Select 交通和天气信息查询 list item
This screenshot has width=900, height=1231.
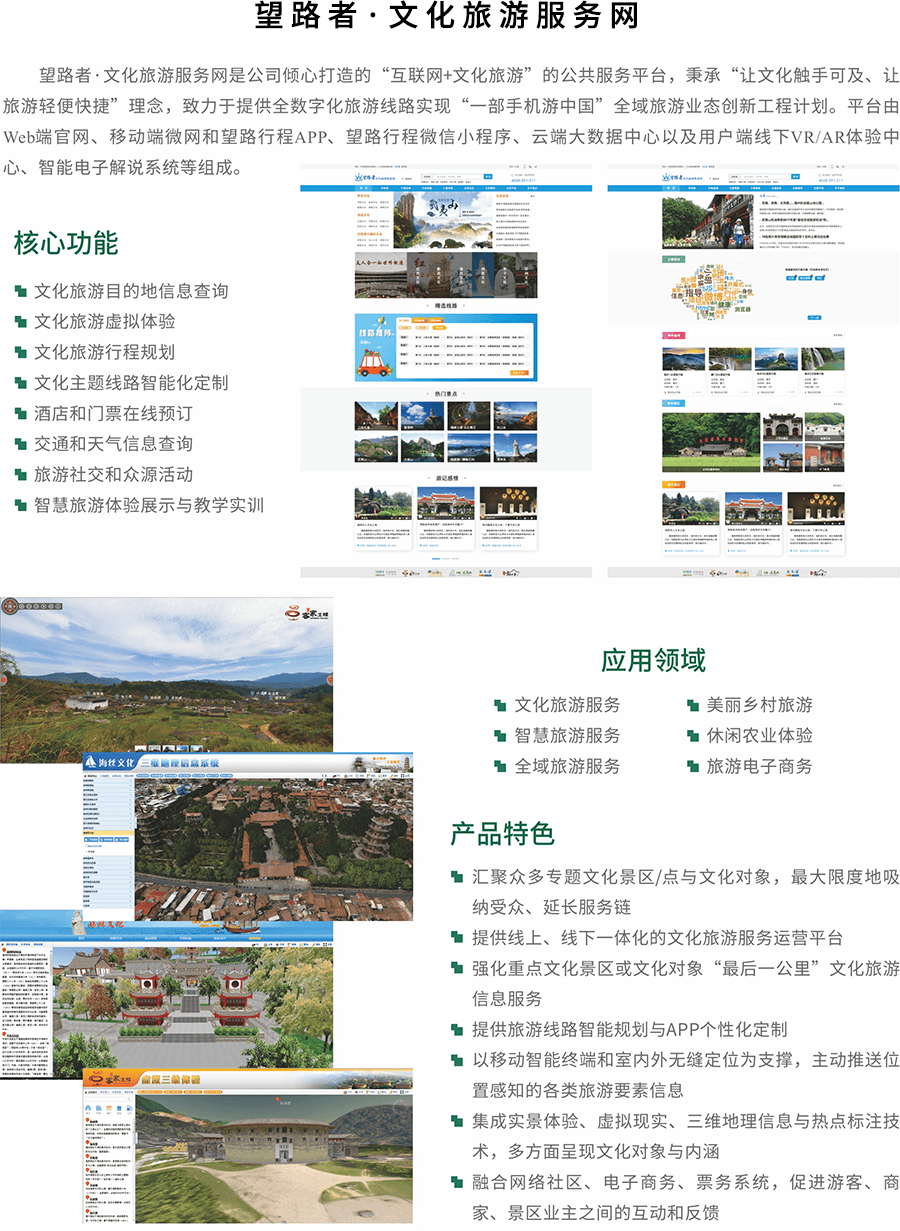[x=113, y=444]
